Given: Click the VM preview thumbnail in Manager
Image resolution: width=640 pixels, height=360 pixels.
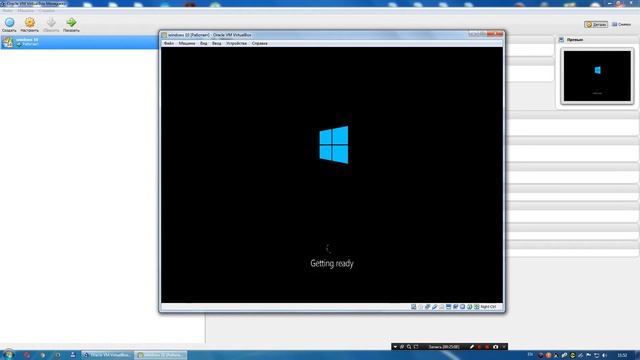Looking at the screenshot, I should 597,76.
